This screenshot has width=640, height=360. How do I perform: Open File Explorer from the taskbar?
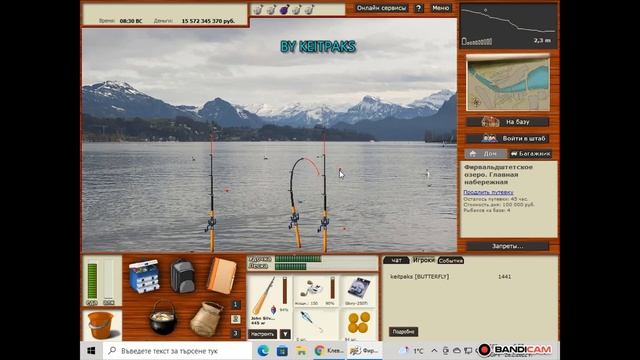click(x=301, y=351)
